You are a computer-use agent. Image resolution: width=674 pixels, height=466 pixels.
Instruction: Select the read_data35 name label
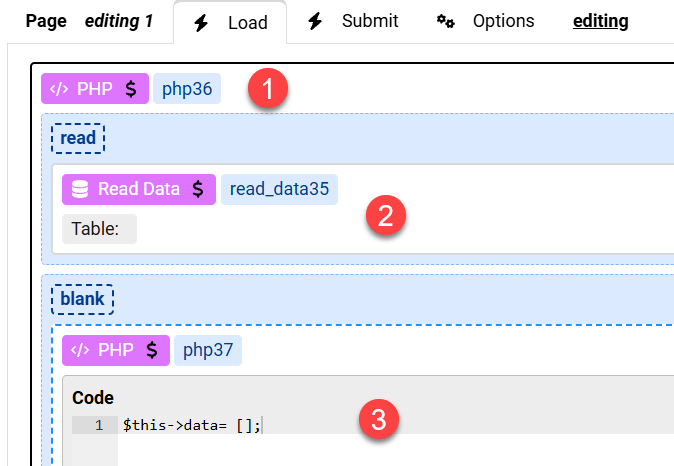[x=279, y=189]
